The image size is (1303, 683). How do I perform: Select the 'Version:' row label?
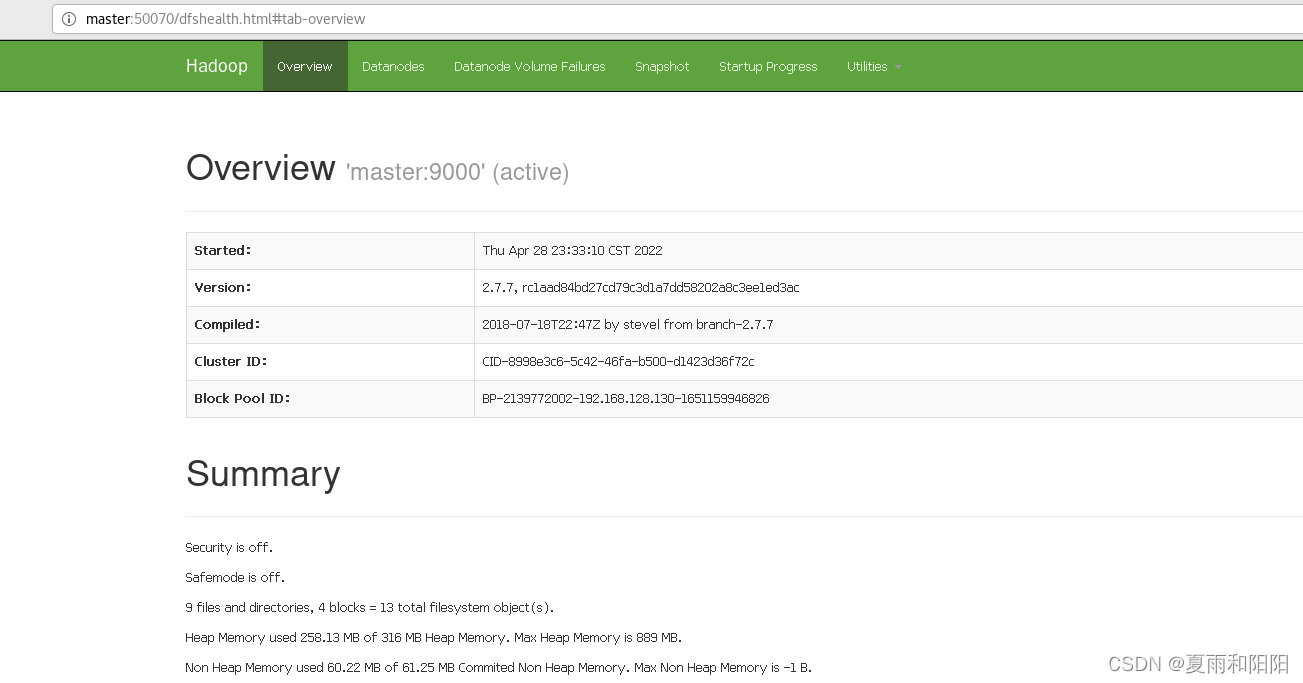(x=222, y=288)
